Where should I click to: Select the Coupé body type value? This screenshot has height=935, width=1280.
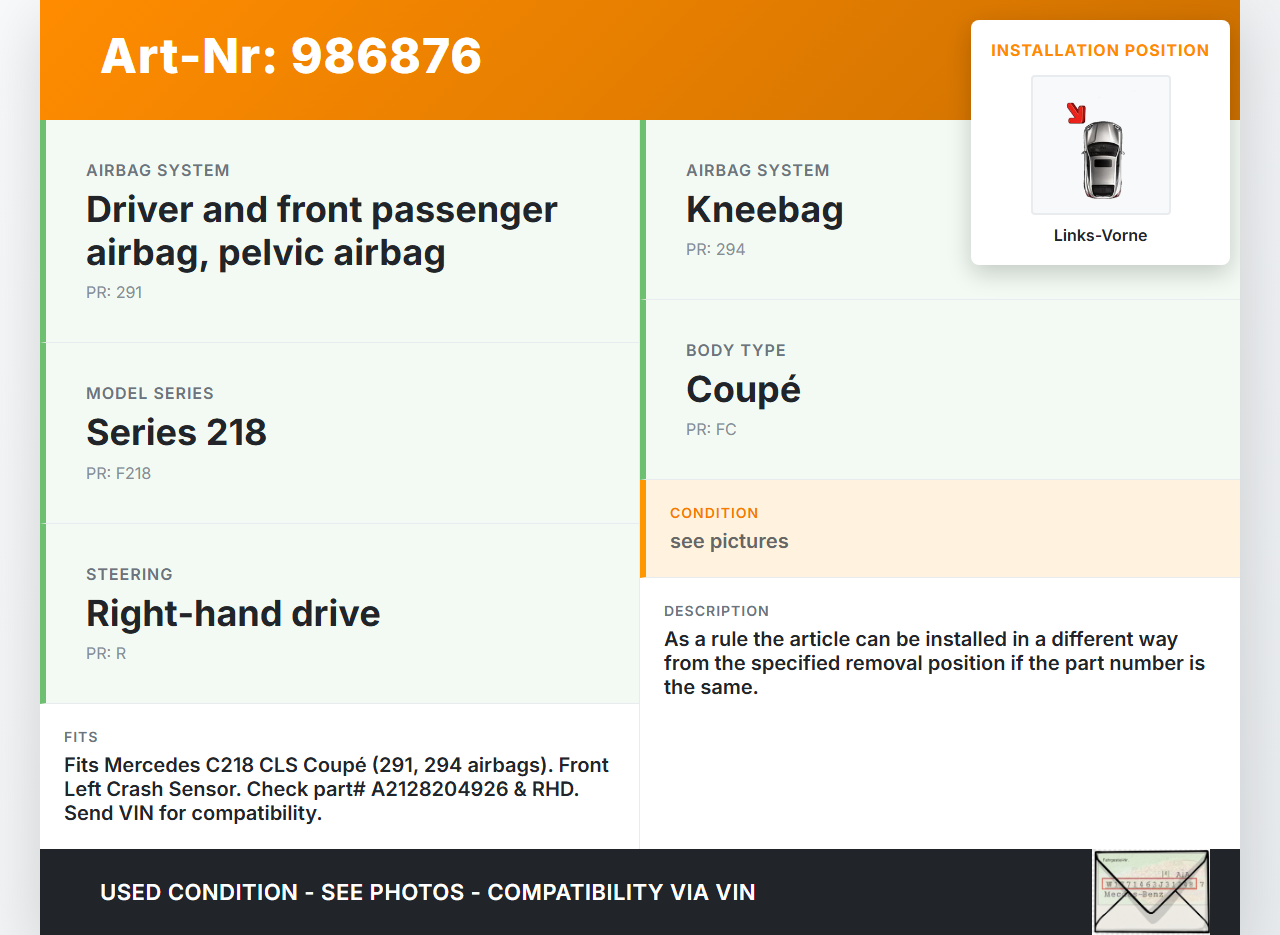tap(743, 390)
